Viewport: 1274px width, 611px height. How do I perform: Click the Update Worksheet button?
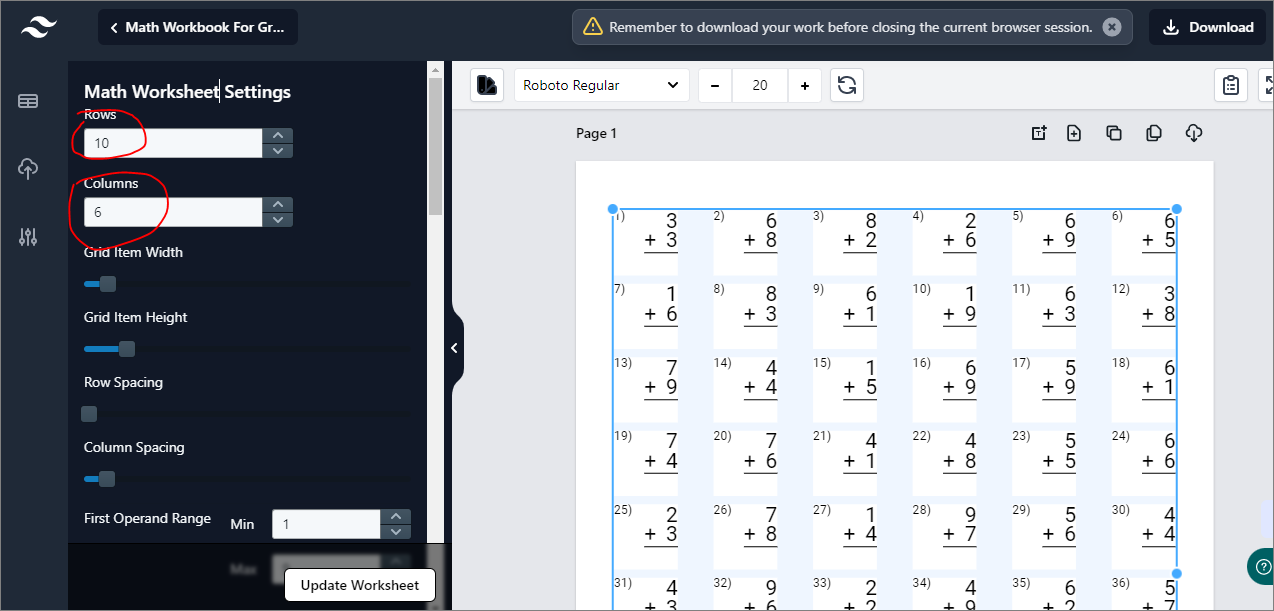(x=359, y=585)
